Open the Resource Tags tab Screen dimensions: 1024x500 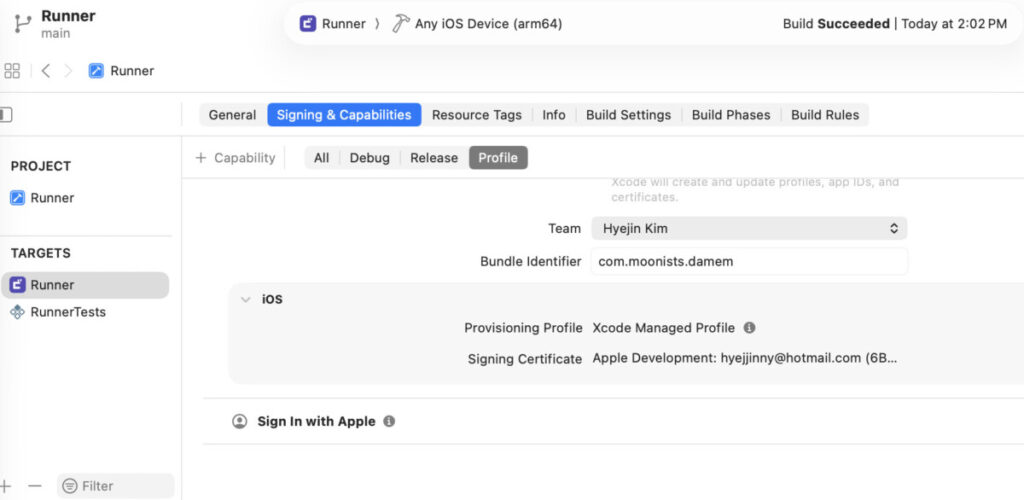(x=477, y=115)
